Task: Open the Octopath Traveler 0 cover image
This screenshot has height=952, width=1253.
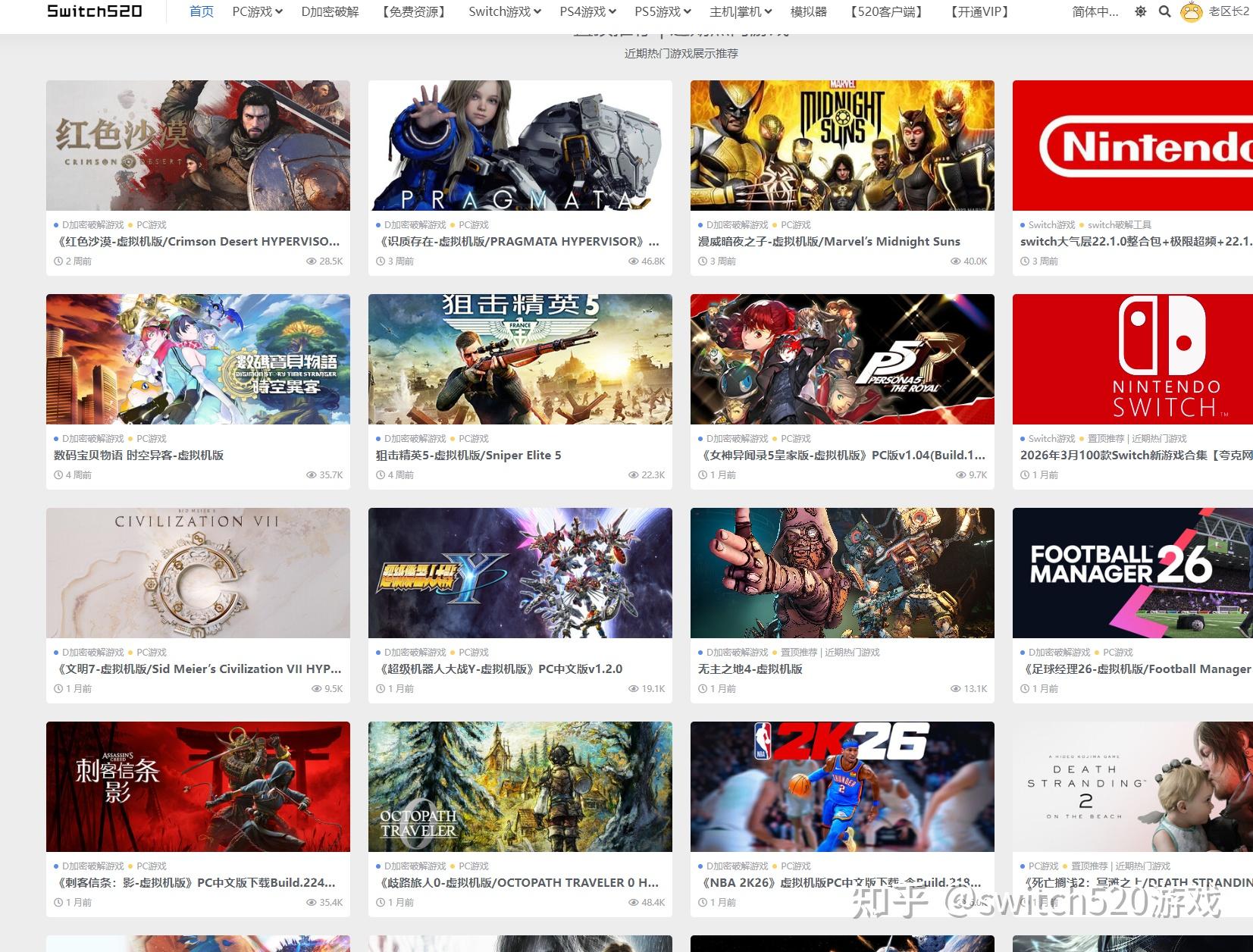Action: (x=520, y=787)
